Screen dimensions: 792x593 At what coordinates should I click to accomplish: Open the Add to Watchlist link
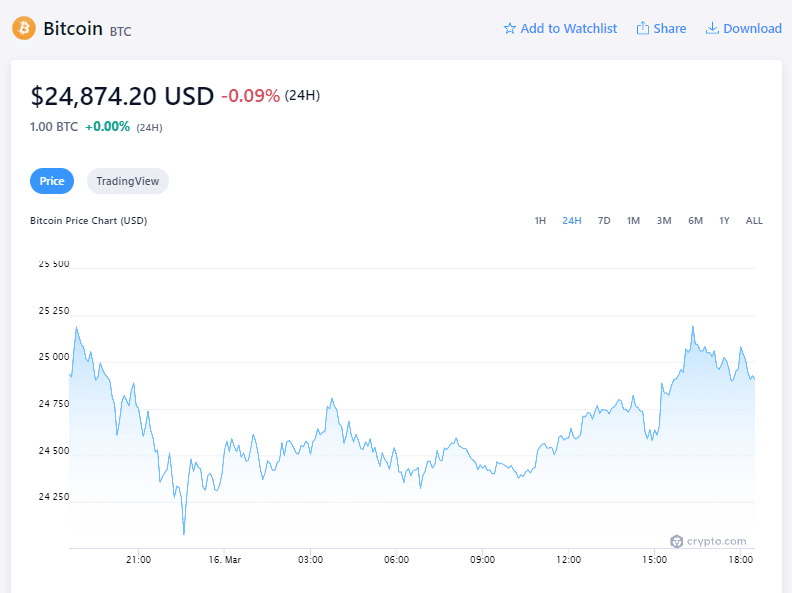point(568,28)
